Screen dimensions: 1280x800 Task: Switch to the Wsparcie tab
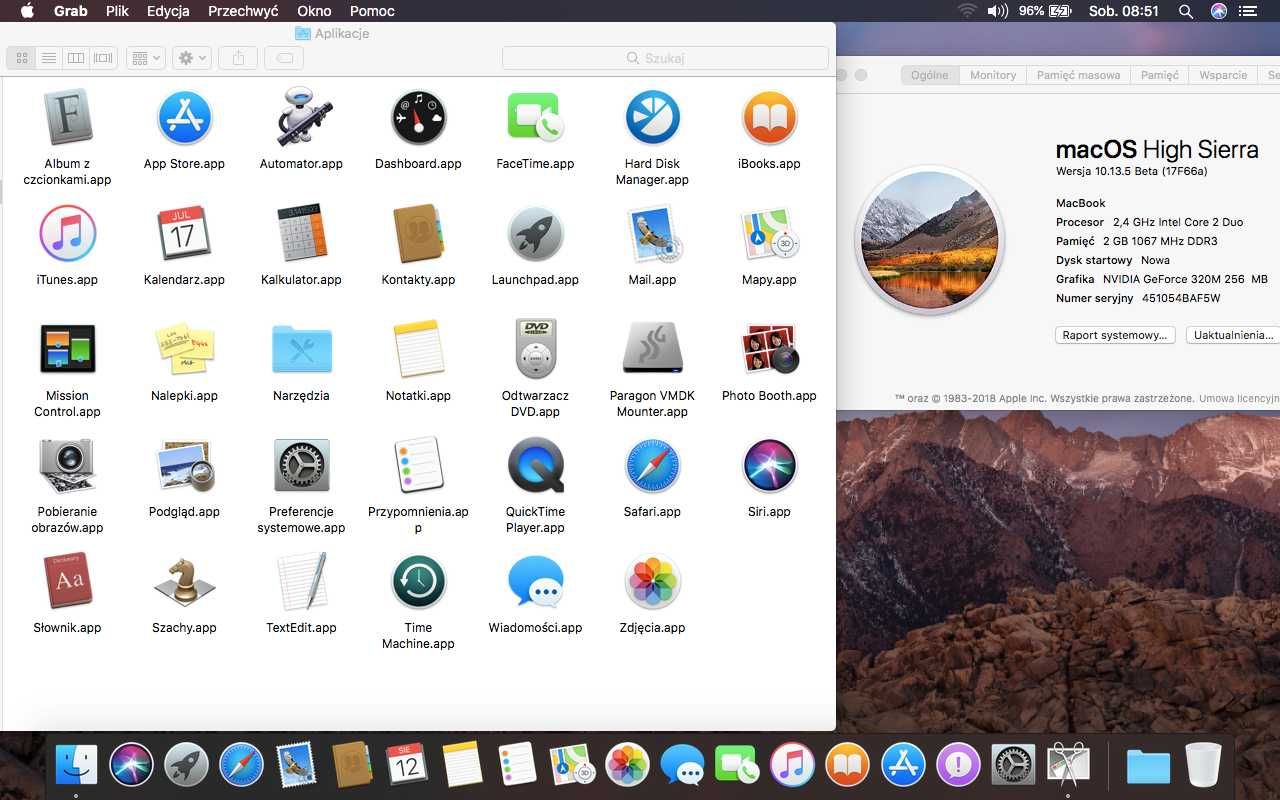tap(1223, 75)
